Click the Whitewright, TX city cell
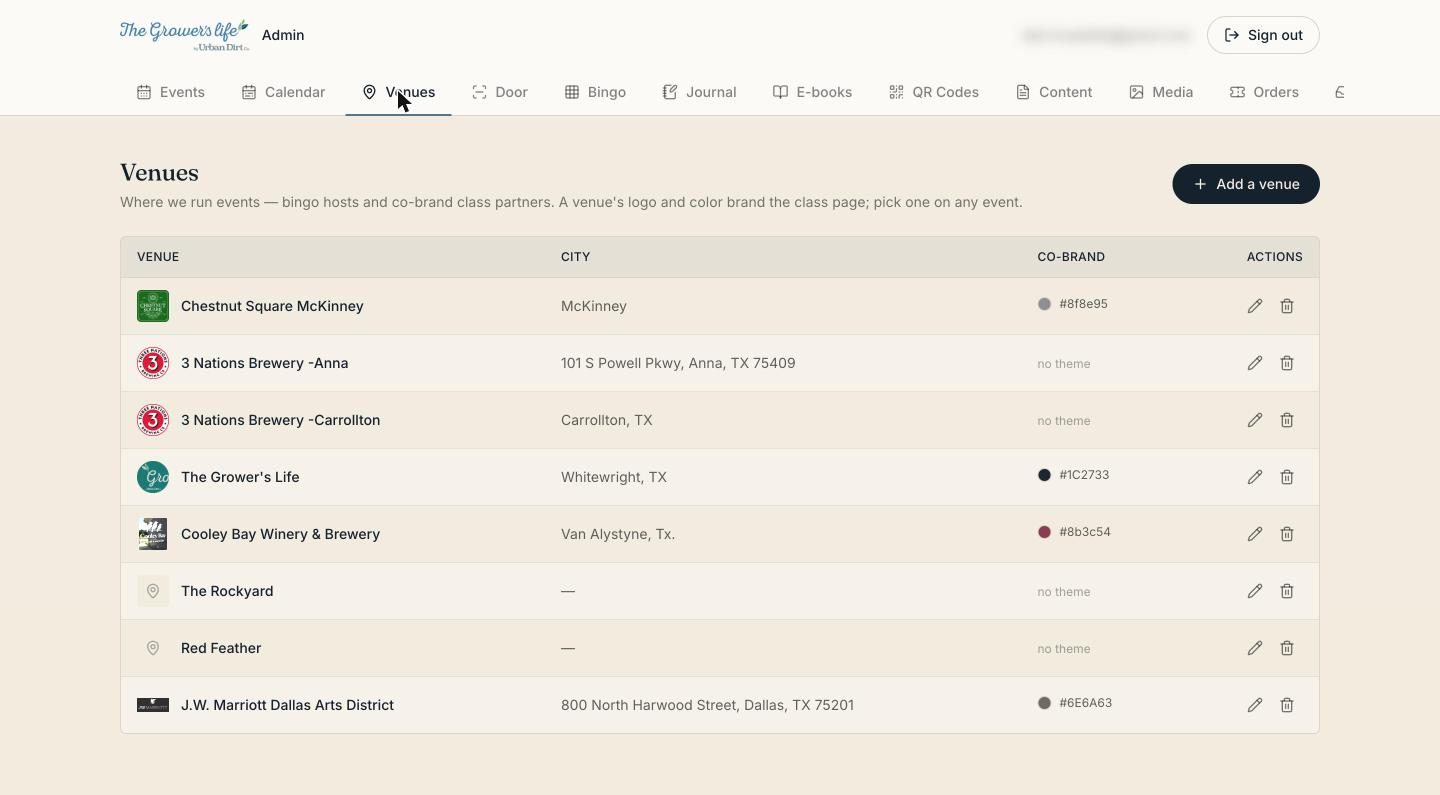 pyautogui.click(x=614, y=477)
